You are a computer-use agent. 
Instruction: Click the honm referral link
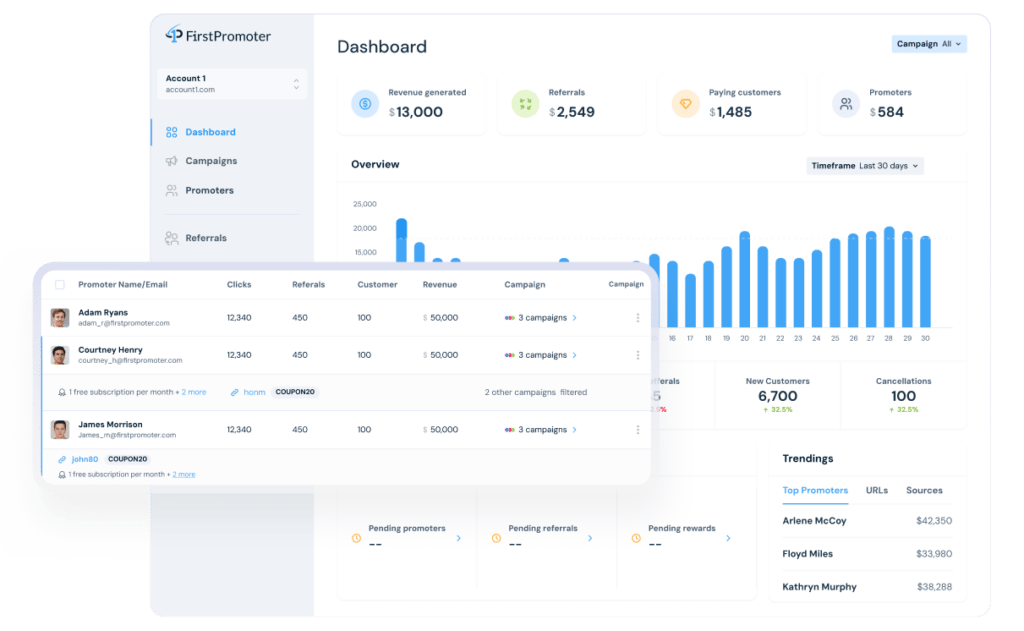point(254,393)
